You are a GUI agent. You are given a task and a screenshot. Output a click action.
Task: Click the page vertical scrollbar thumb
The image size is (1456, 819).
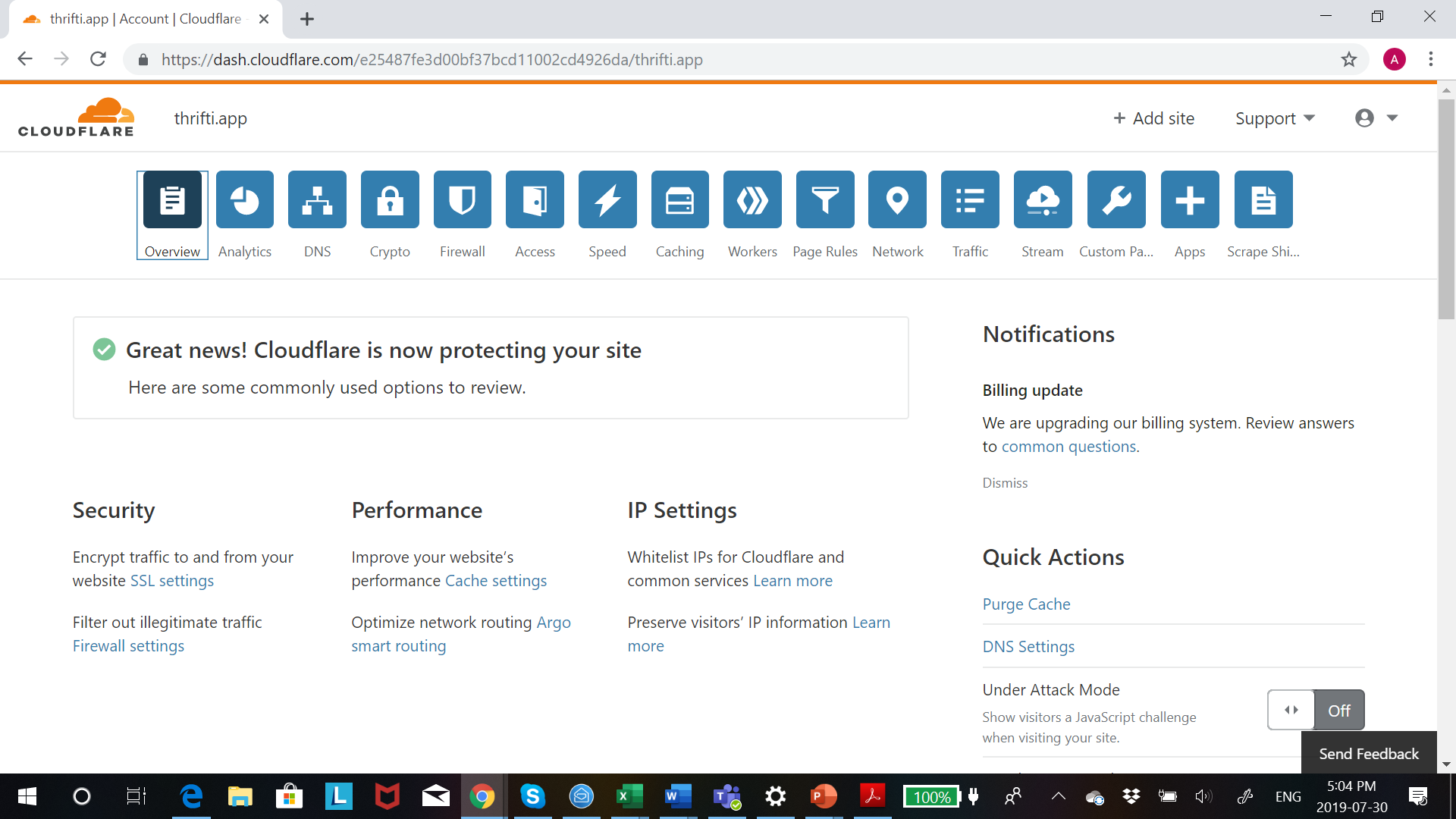[x=1446, y=209]
